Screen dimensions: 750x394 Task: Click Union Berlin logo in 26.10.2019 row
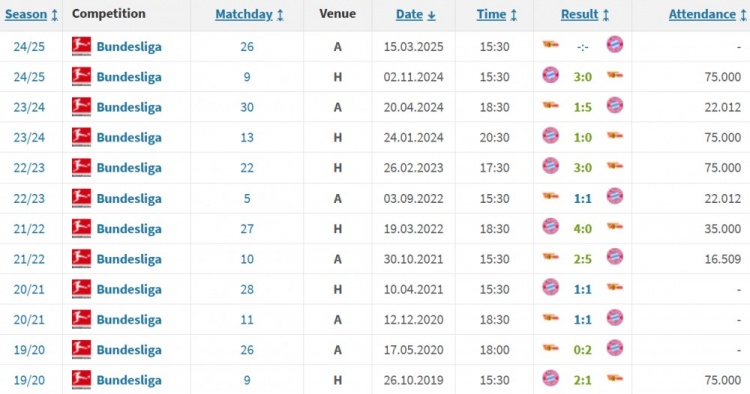click(x=615, y=378)
